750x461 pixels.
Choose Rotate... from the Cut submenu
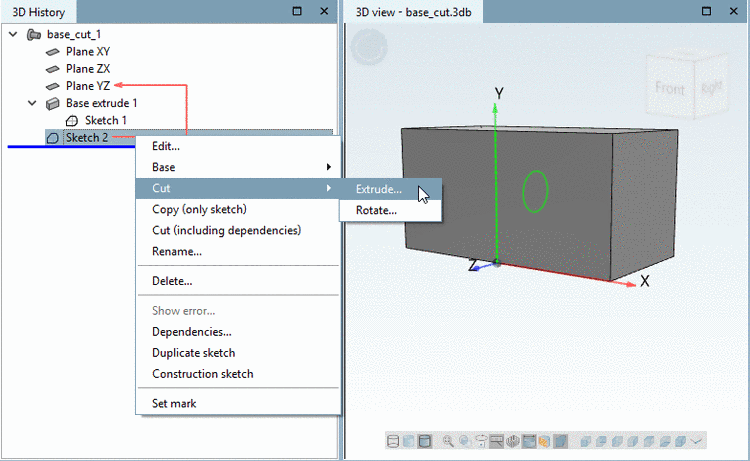point(390,210)
